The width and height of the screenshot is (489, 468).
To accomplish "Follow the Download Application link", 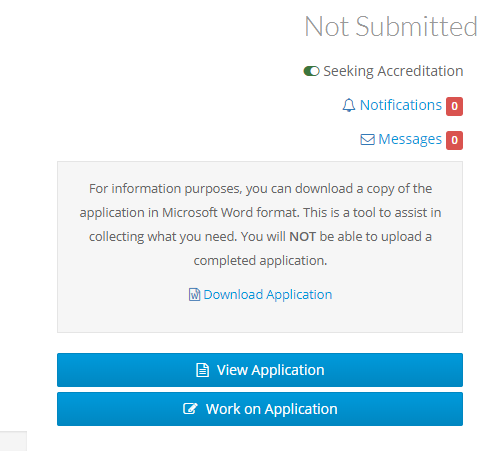I will pos(268,294).
